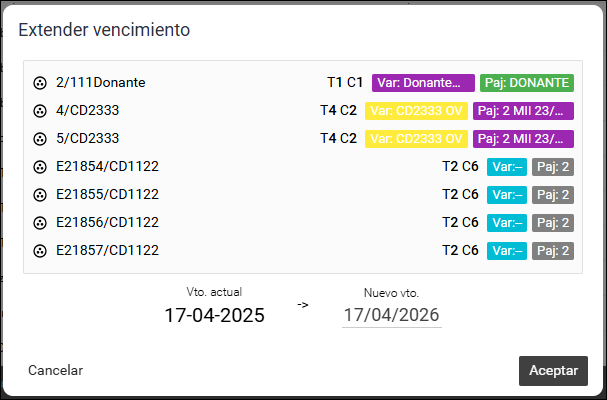Click the embryo icon beside 5/CD2333

[x=39, y=139]
